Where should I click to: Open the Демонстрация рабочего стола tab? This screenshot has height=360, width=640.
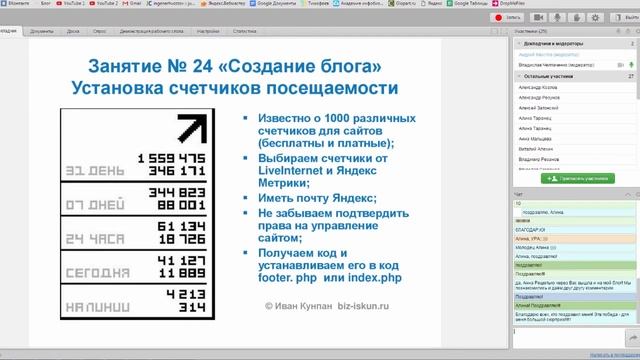point(151,31)
